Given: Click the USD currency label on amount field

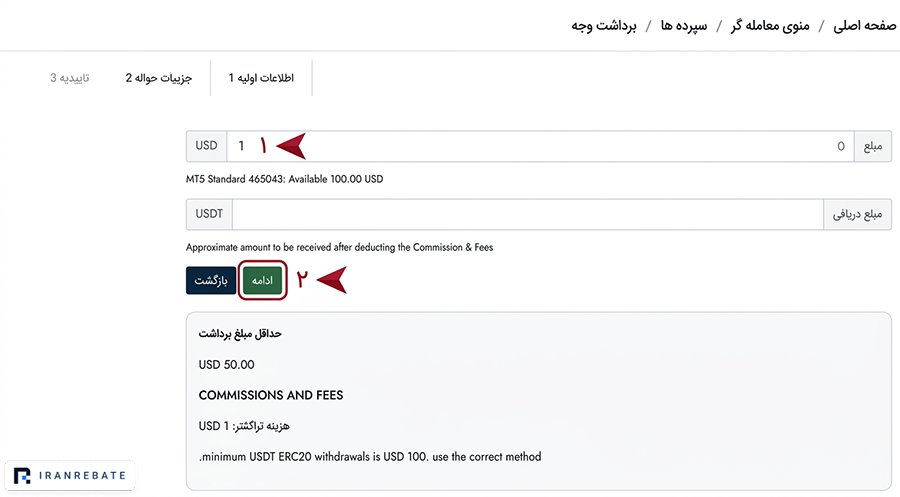Looking at the screenshot, I should point(206,146).
